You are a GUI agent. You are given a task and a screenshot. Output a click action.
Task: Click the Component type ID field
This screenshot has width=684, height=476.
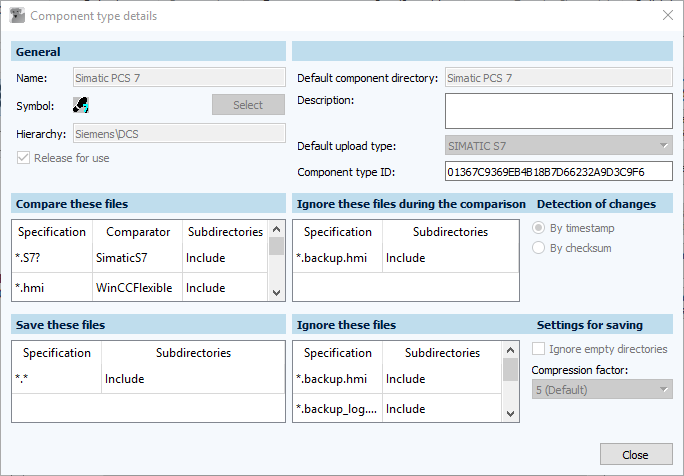[x=559, y=171]
